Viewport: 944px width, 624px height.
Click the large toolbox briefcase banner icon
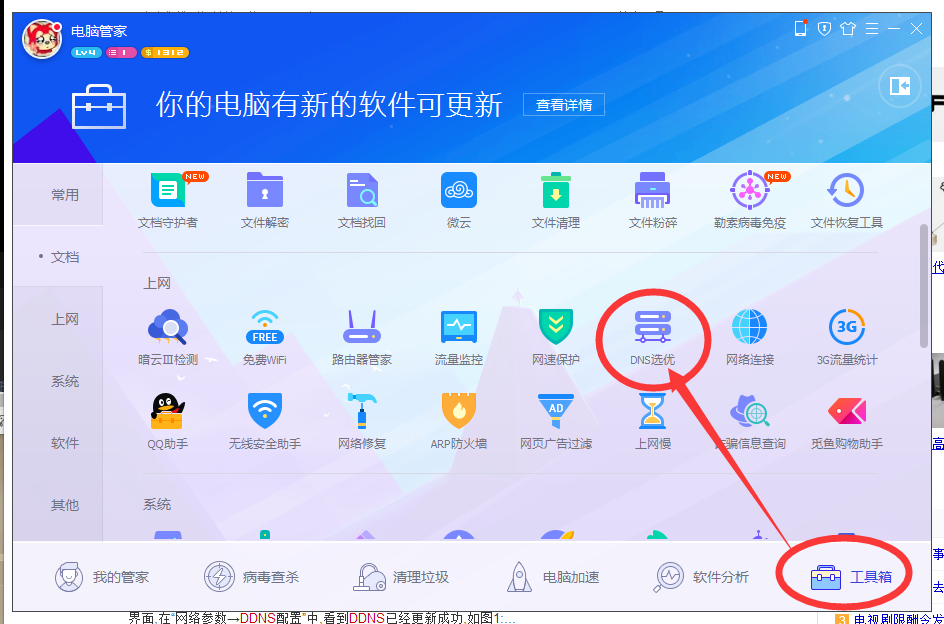[x=99, y=107]
